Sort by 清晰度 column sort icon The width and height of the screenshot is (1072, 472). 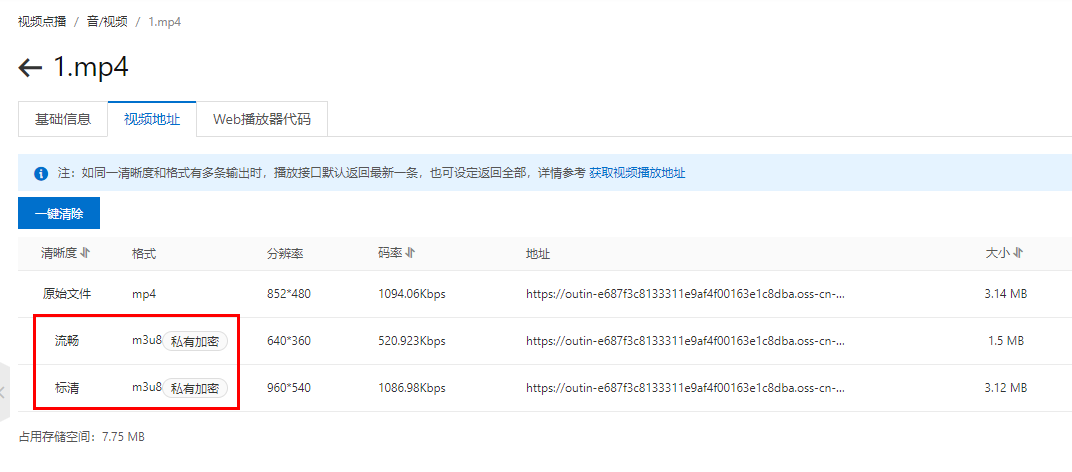(x=85, y=254)
